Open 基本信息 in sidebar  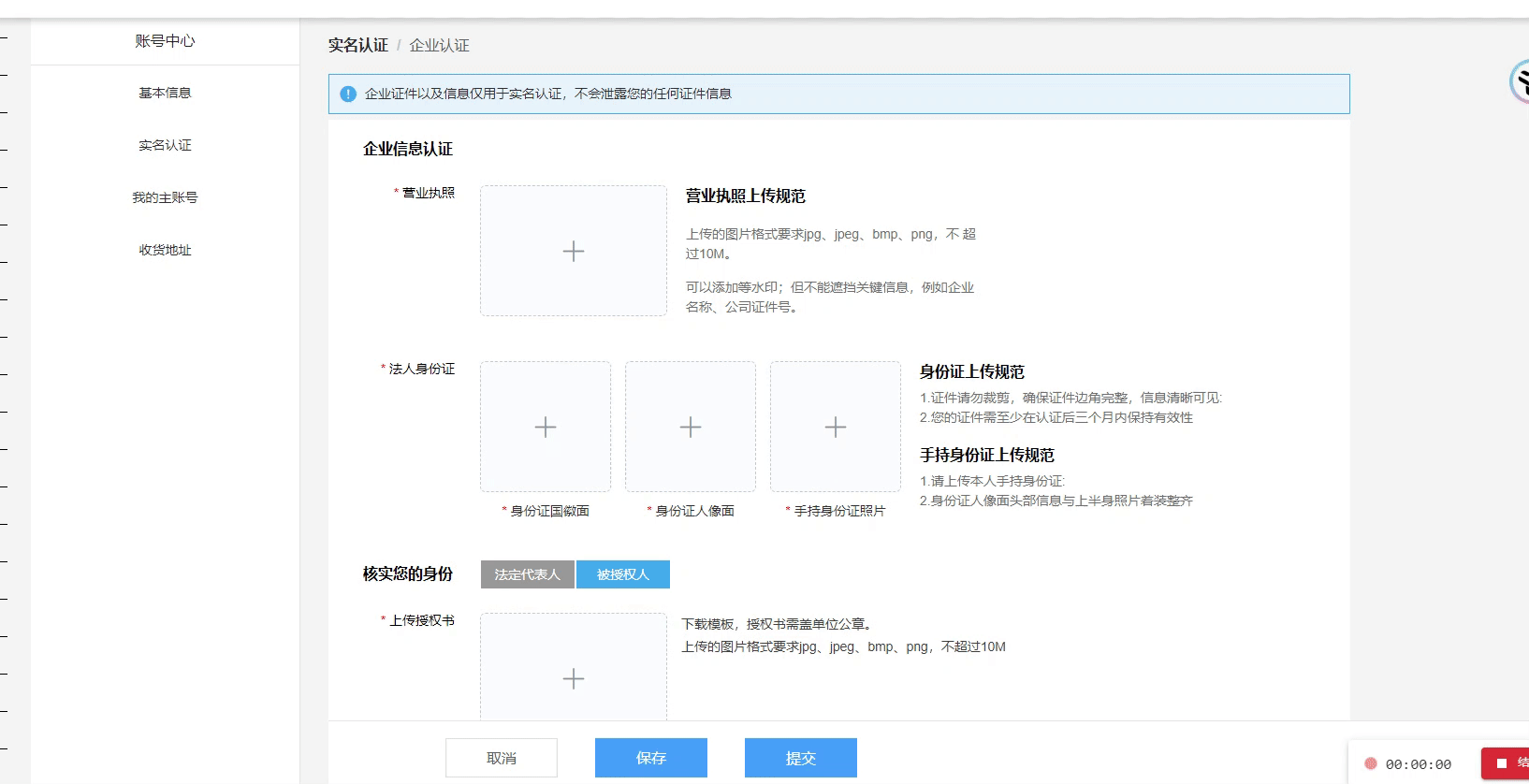tap(165, 93)
